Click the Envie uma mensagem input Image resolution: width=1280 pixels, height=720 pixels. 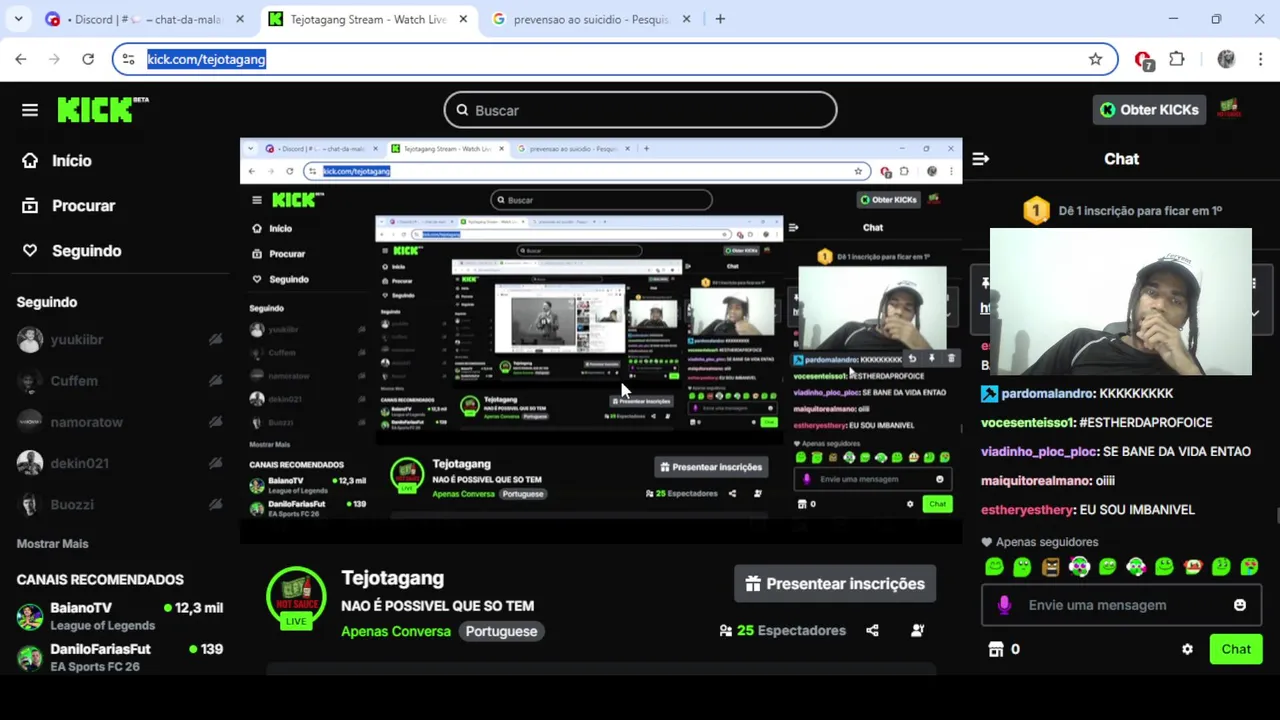coord(1120,605)
